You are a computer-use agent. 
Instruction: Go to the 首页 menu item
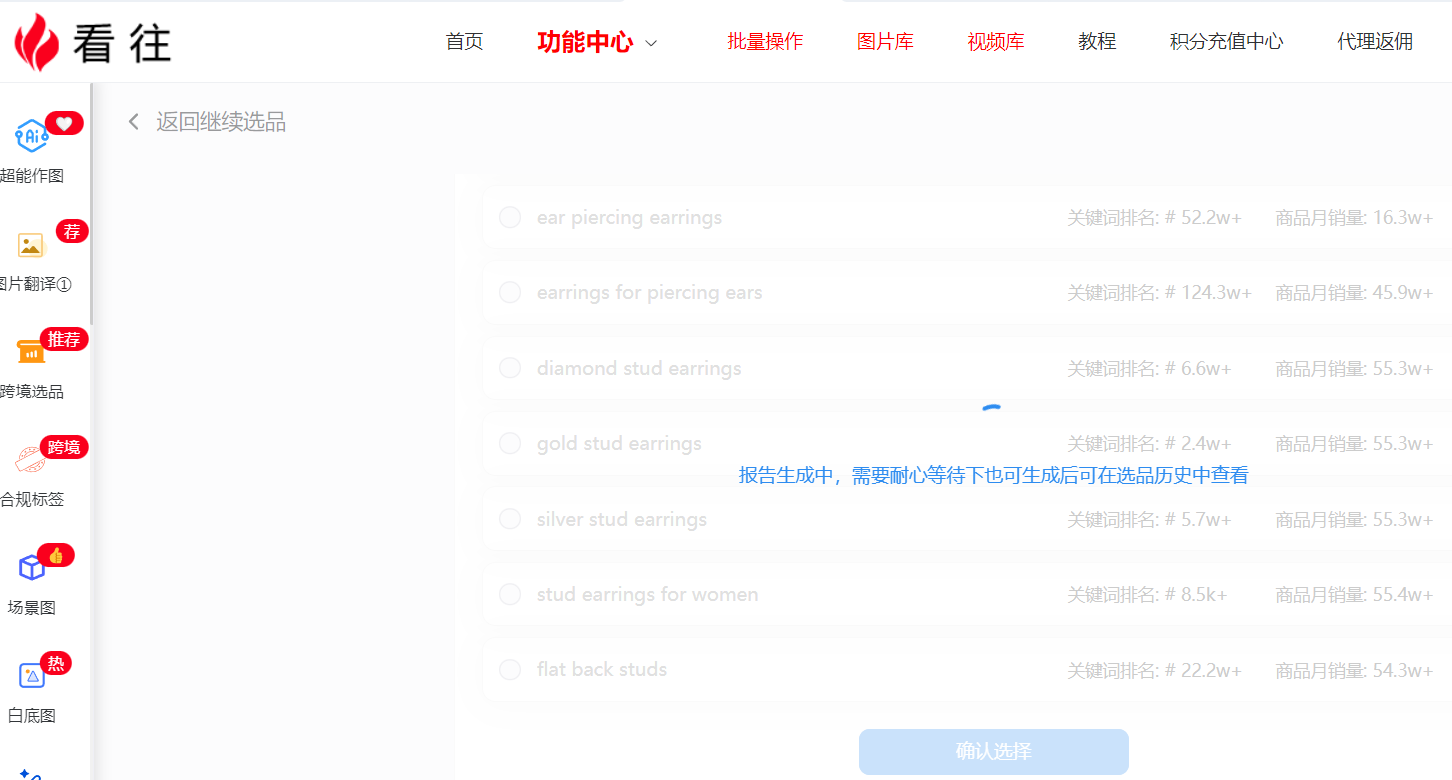coord(464,42)
